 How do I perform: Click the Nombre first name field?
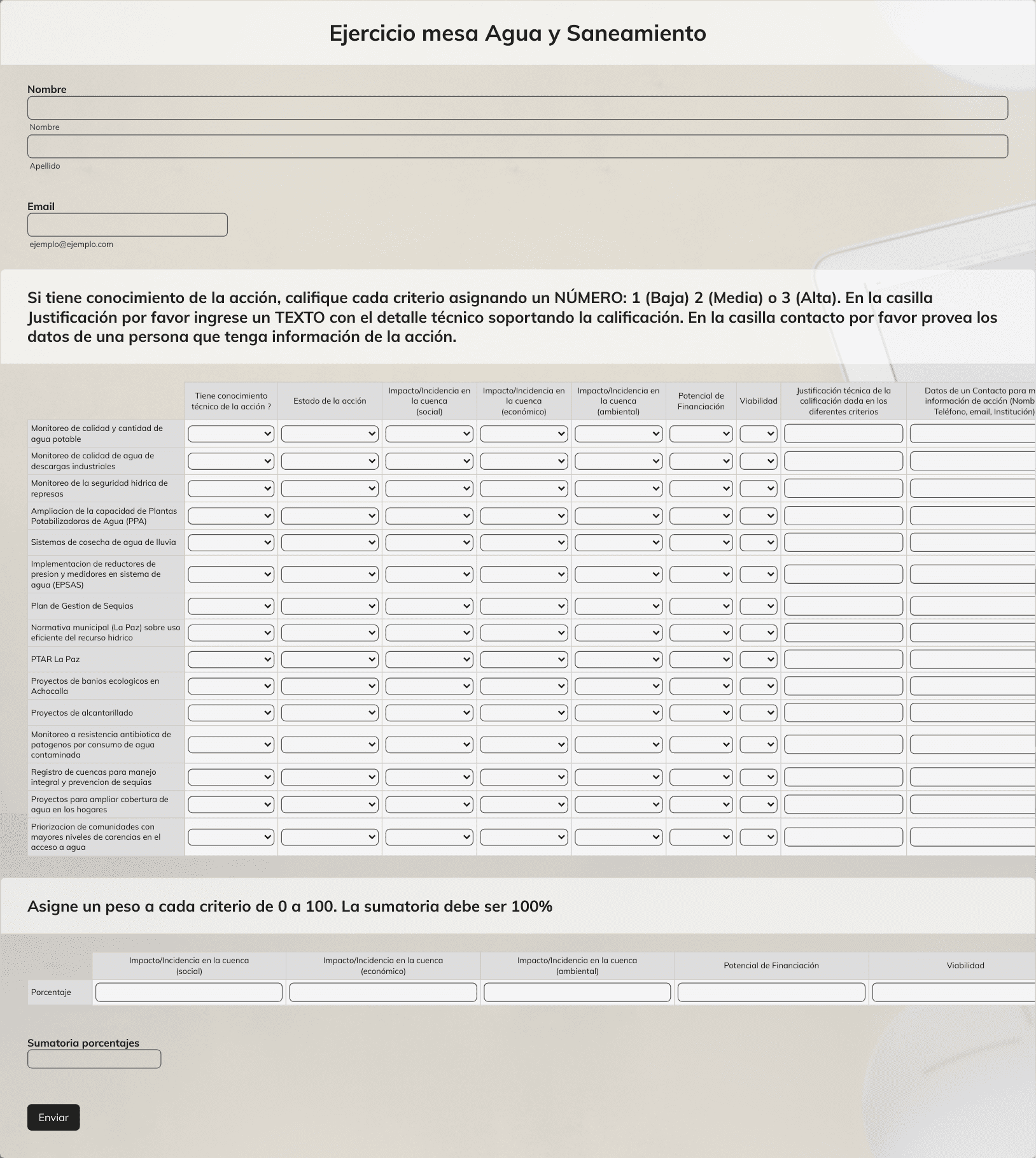click(x=517, y=108)
